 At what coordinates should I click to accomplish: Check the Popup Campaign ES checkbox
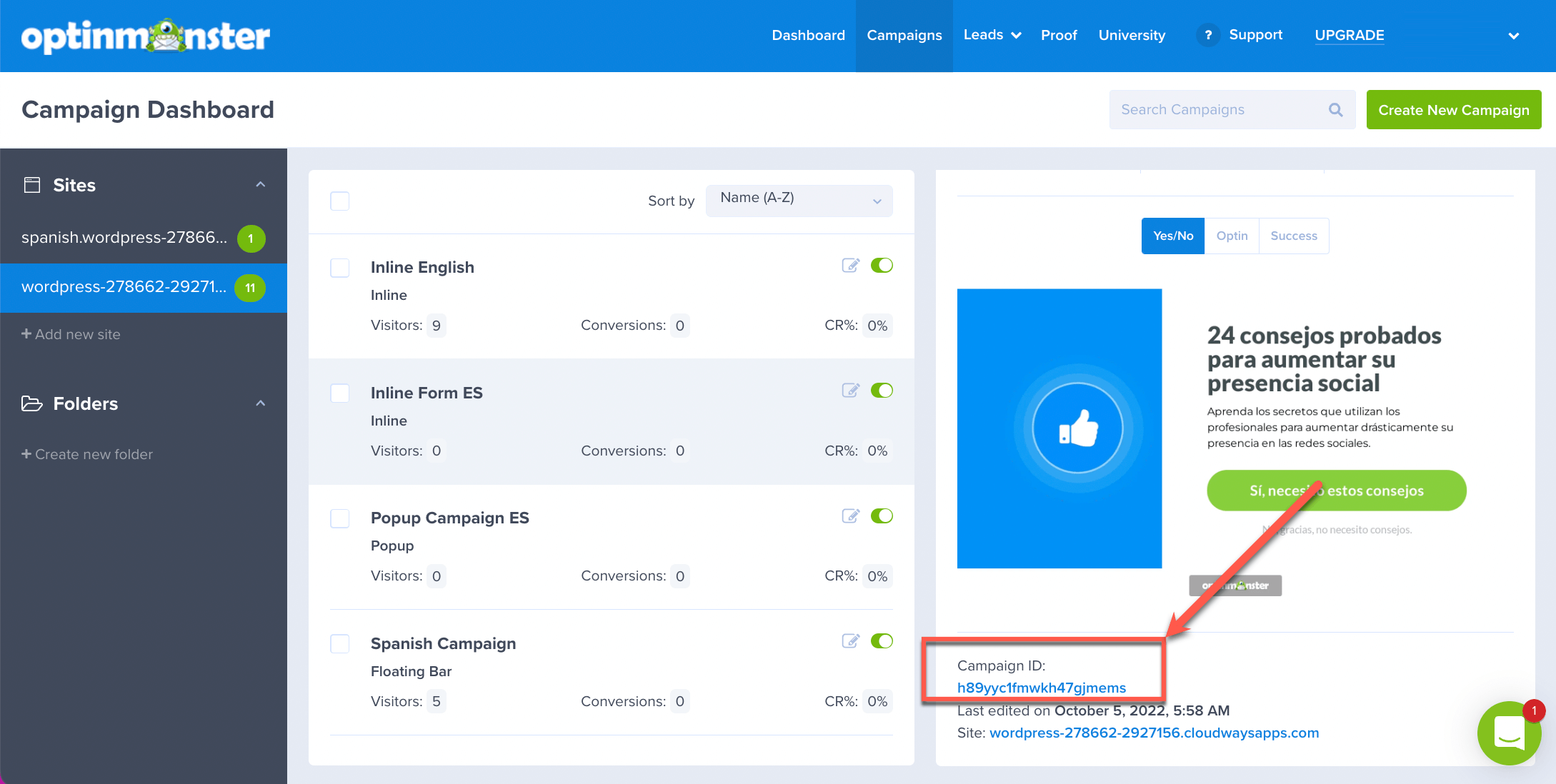tap(340, 518)
